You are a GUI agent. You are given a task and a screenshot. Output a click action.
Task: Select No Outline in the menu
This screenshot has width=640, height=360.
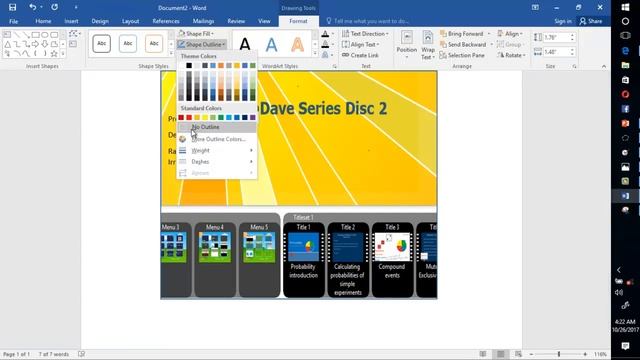[x=217, y=127]
